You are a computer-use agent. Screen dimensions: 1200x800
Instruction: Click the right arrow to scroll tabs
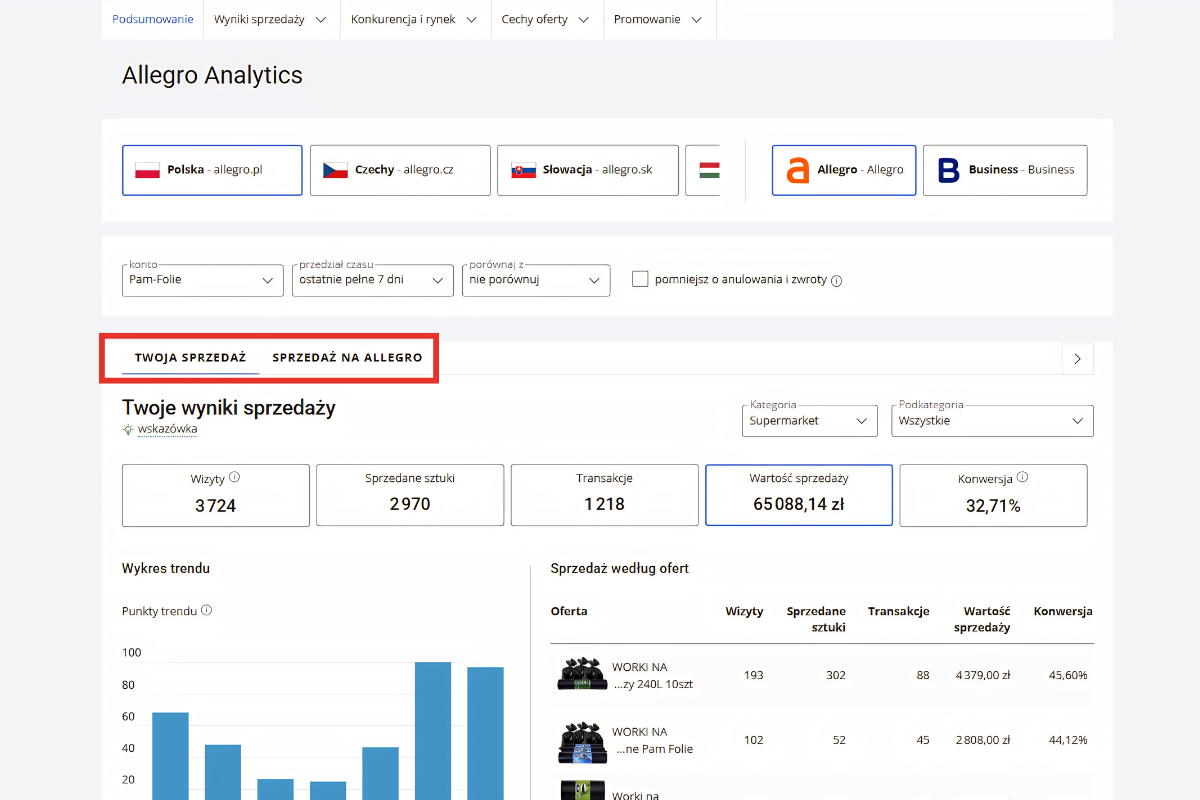point(1077,358)
